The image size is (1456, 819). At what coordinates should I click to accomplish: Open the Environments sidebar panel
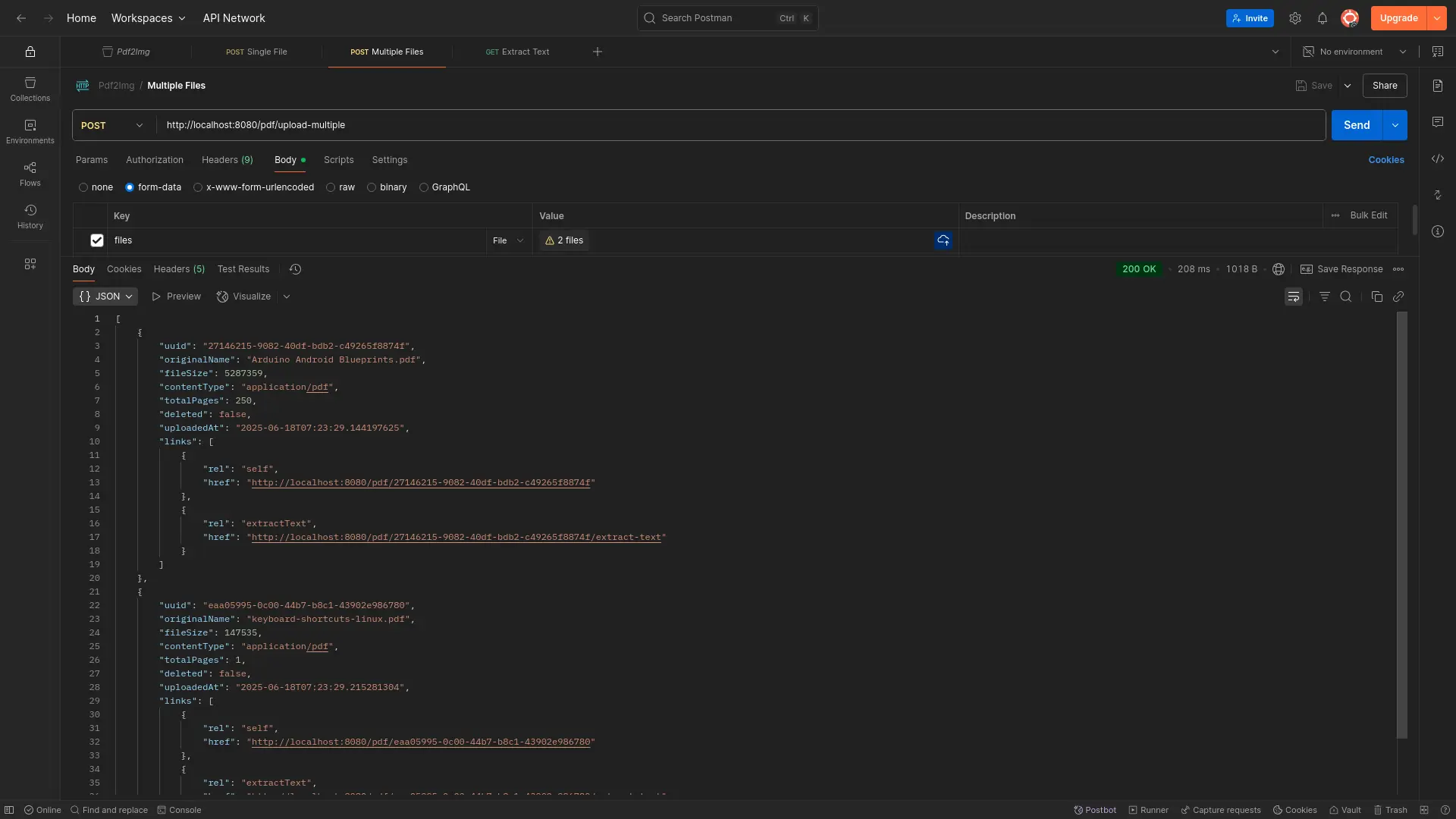(x=30, y=131)
